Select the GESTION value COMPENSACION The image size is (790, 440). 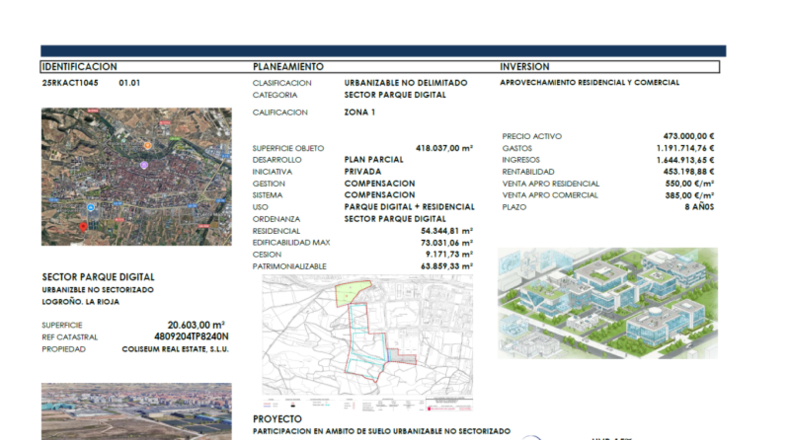point(380,183)
